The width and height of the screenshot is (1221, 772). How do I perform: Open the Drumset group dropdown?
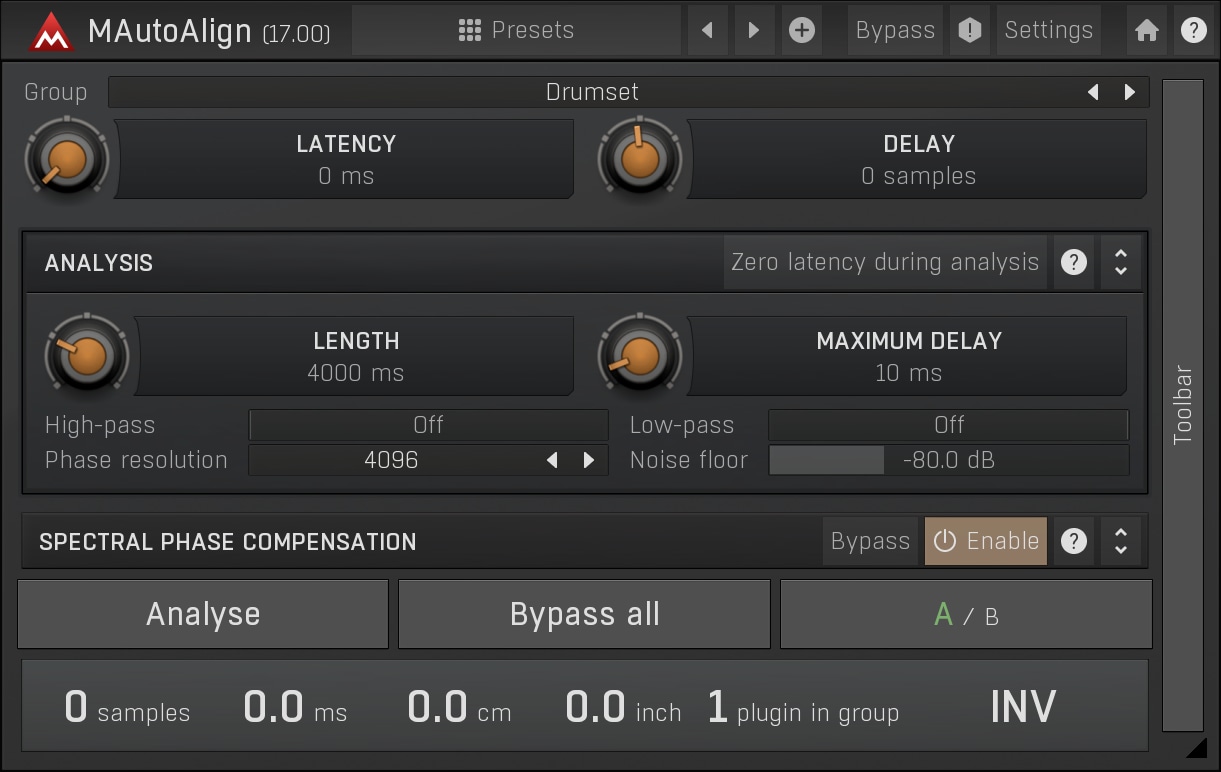[x=592, y=92]
